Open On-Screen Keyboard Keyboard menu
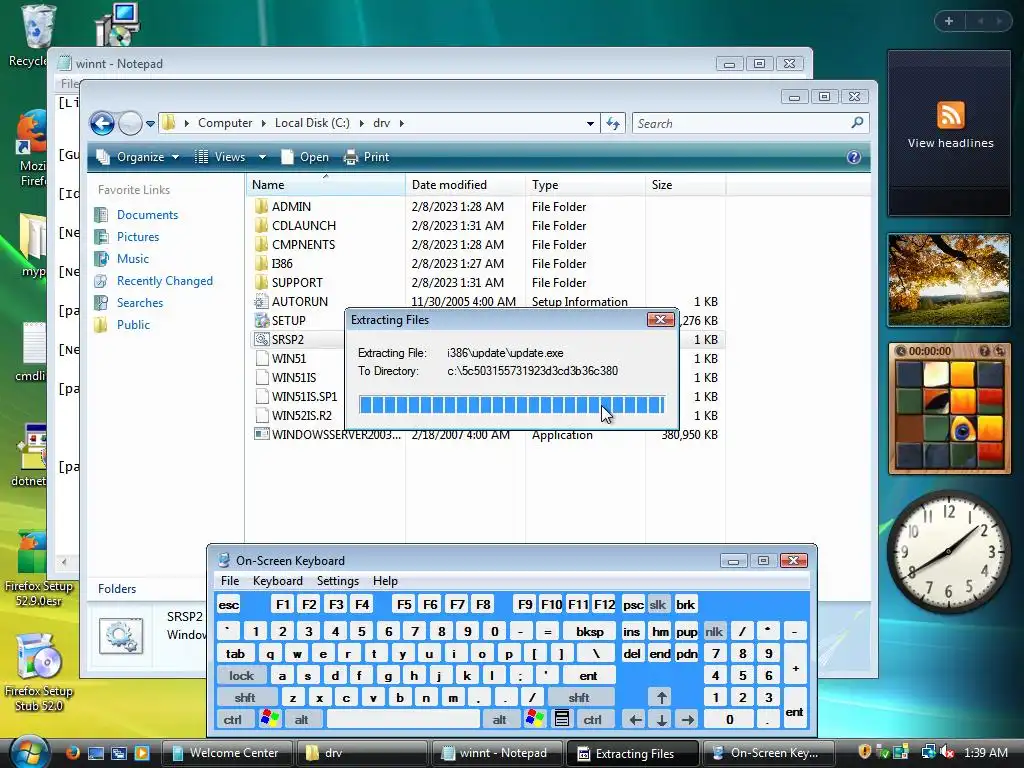Screen dimensions: 1024x768 (x=278, y=581)
